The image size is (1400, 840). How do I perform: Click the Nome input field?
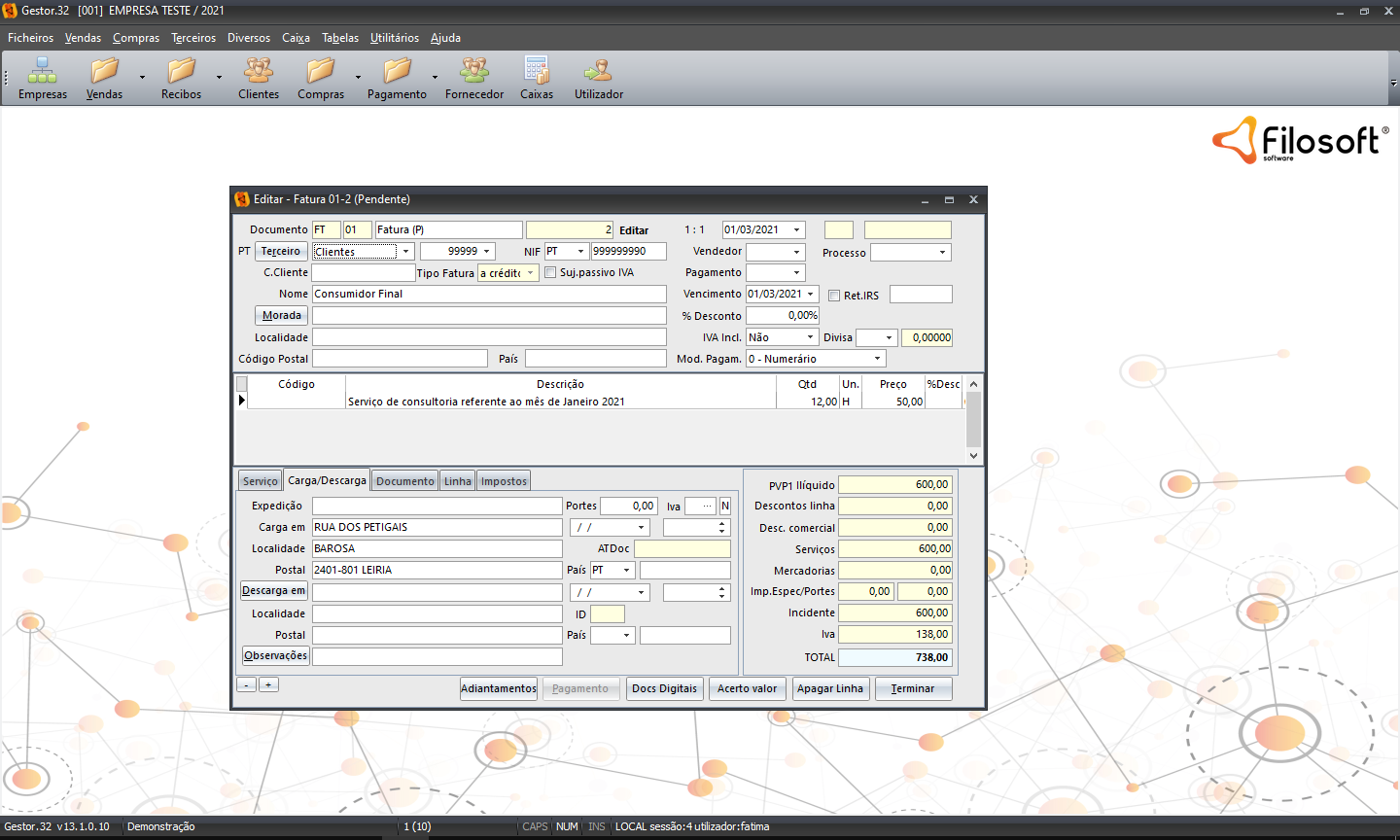click(x=489, y=294)
